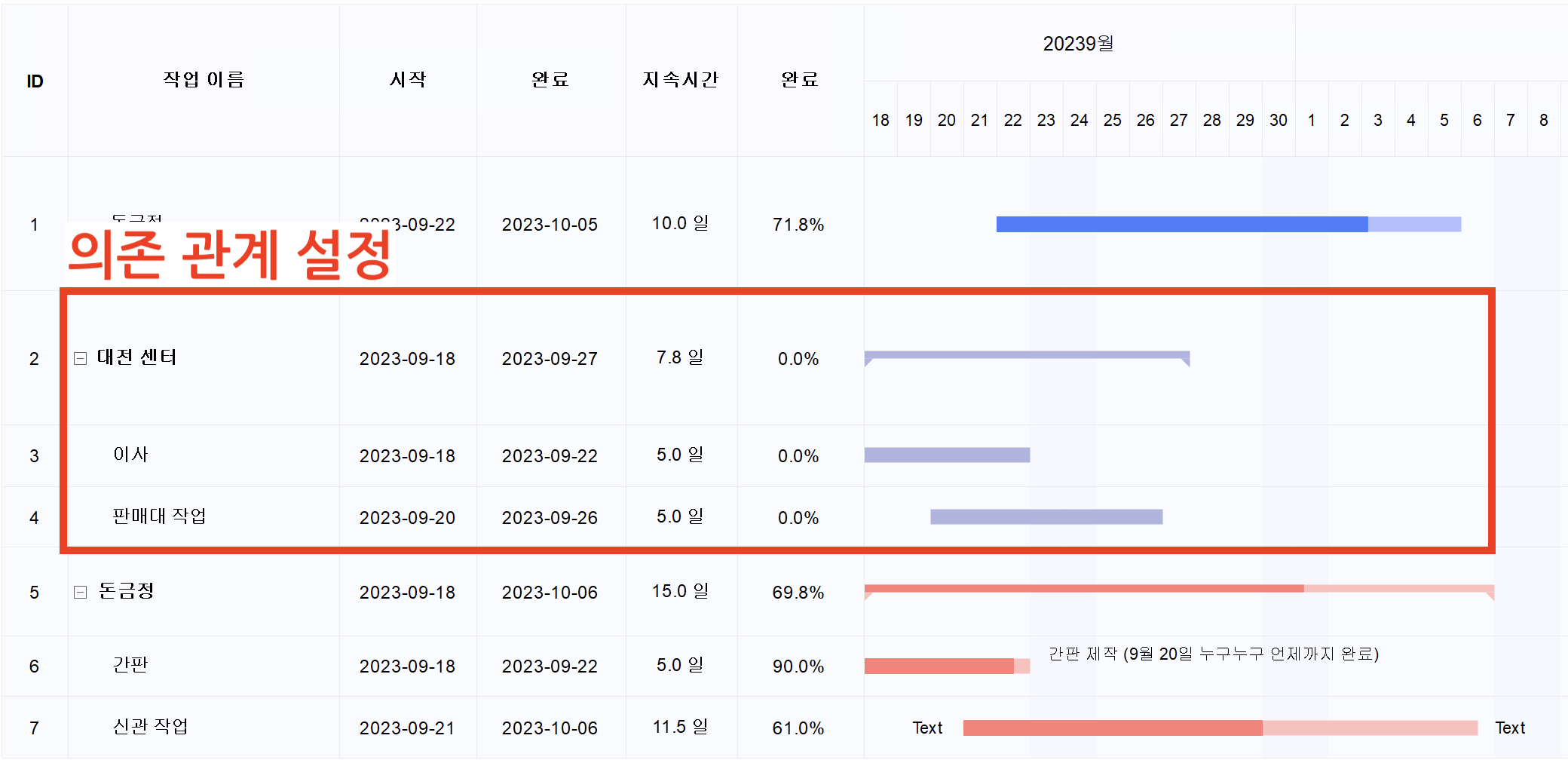
Task: Click the 시작 column header
Action: (407, 80)
